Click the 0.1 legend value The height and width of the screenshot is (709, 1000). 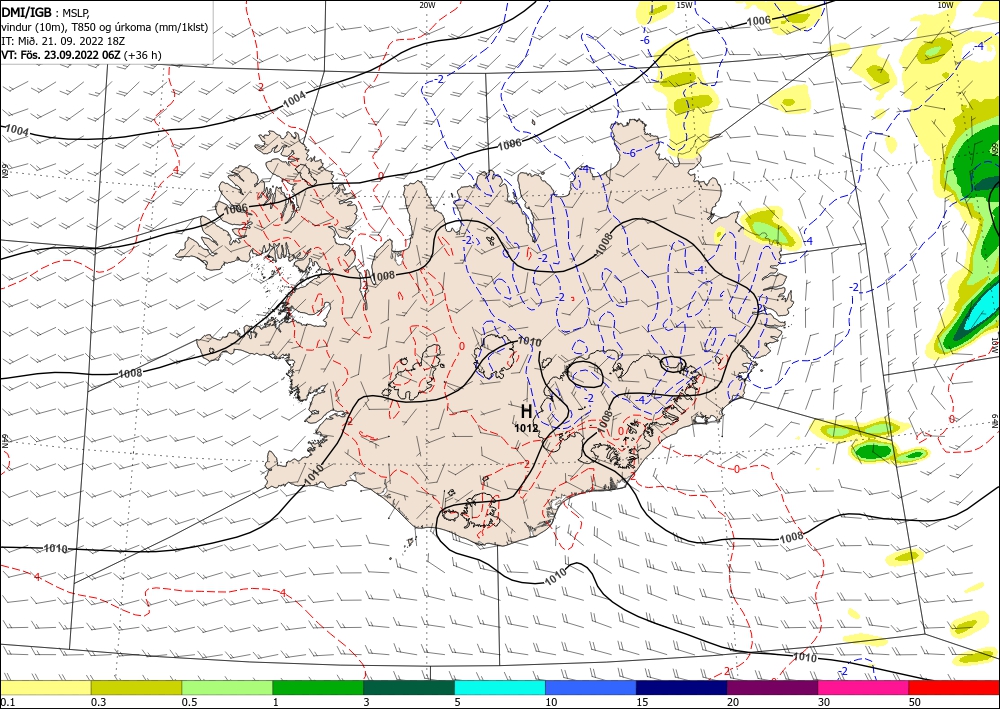7,702
